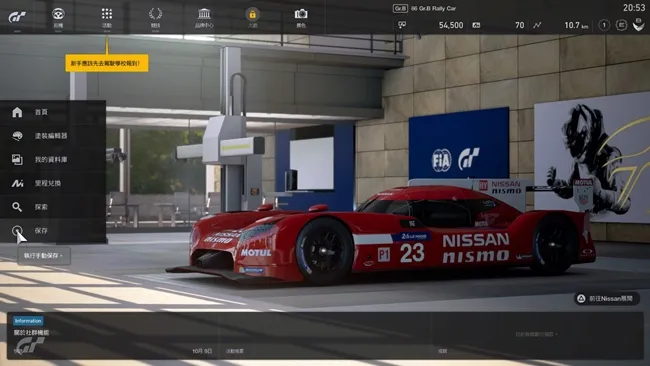Open the 探索 magnifier search icon
650x366 pixels.
click(17, 207)
